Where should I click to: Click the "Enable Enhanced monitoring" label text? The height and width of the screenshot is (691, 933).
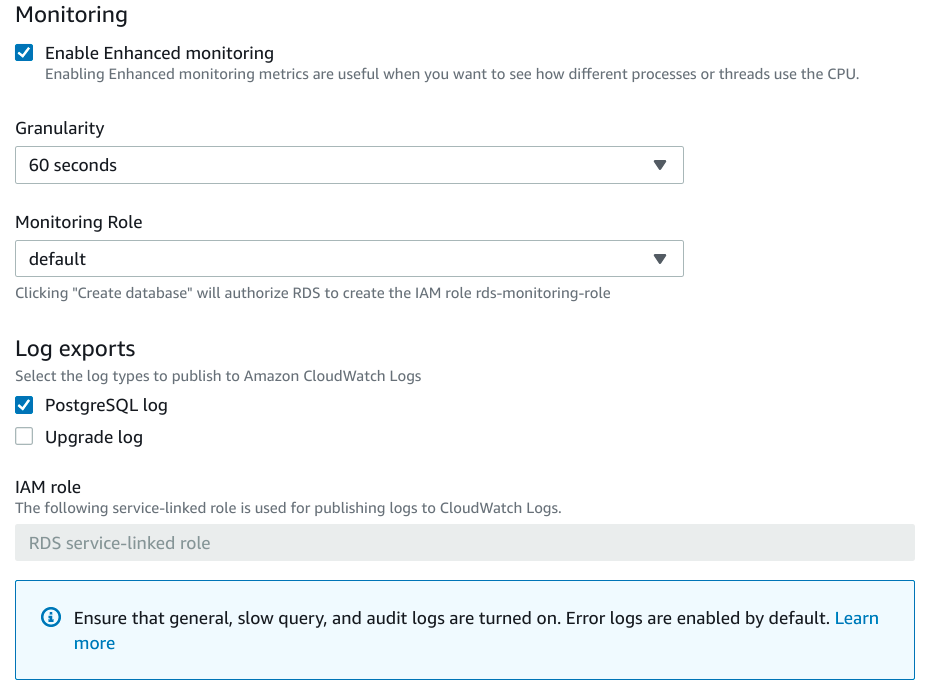(x=159, y=53)
